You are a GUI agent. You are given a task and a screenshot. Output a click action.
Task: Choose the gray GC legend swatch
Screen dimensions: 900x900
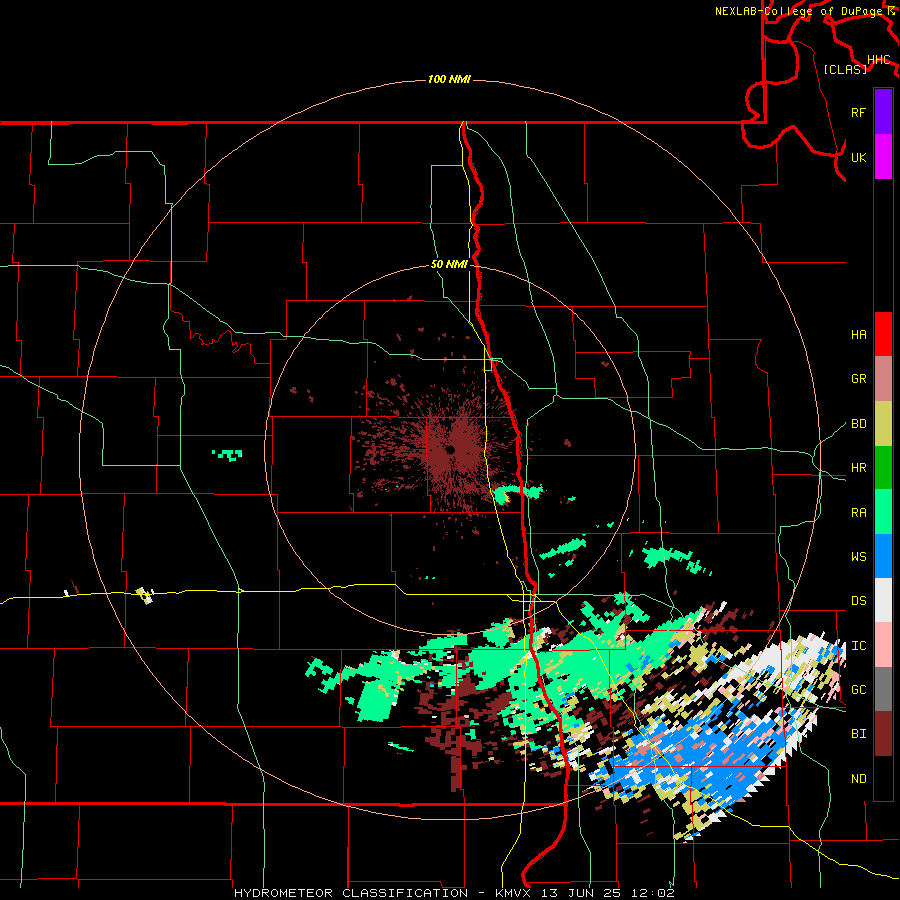[883, 689]
